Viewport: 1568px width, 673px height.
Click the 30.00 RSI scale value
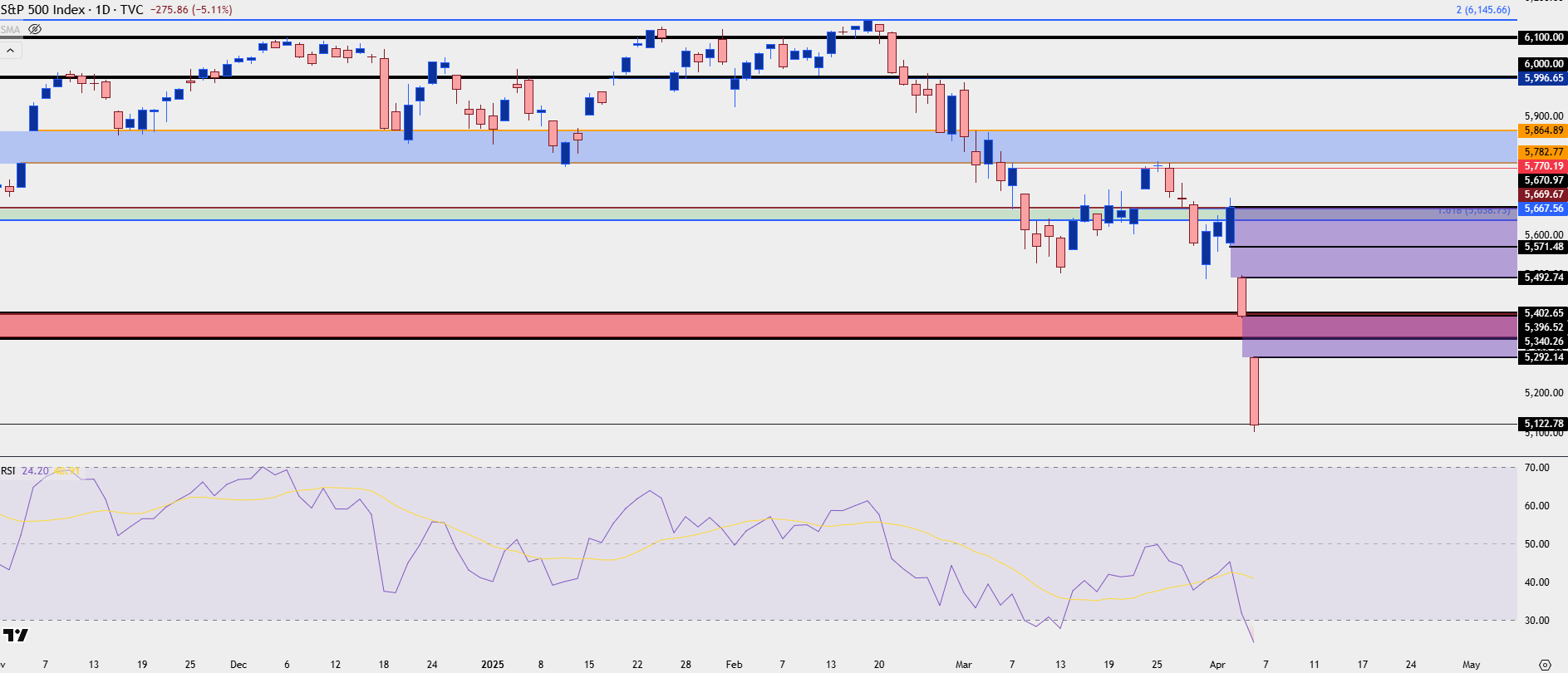click(1537, 621)
